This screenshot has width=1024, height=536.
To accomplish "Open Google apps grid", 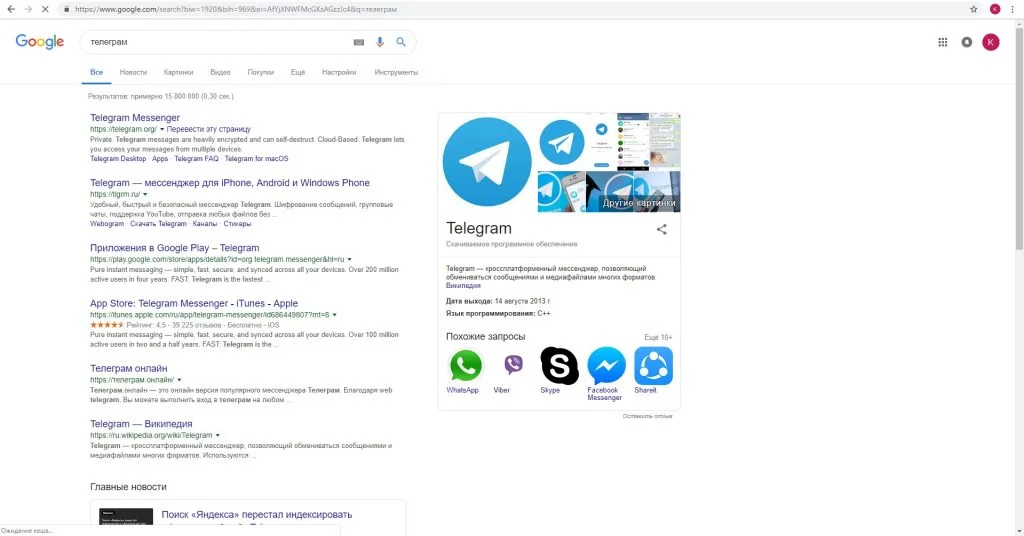I will click(x=942, y=42).
